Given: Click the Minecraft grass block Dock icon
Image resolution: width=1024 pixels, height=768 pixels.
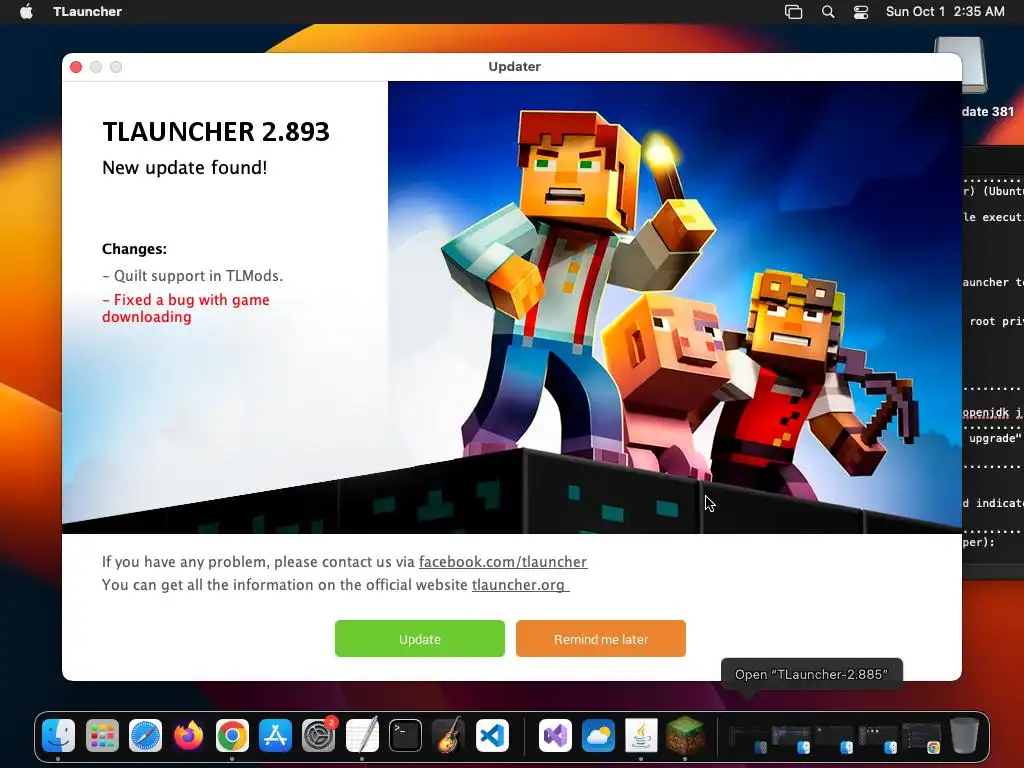Looking at the screenshot, I should coord(684,736).
